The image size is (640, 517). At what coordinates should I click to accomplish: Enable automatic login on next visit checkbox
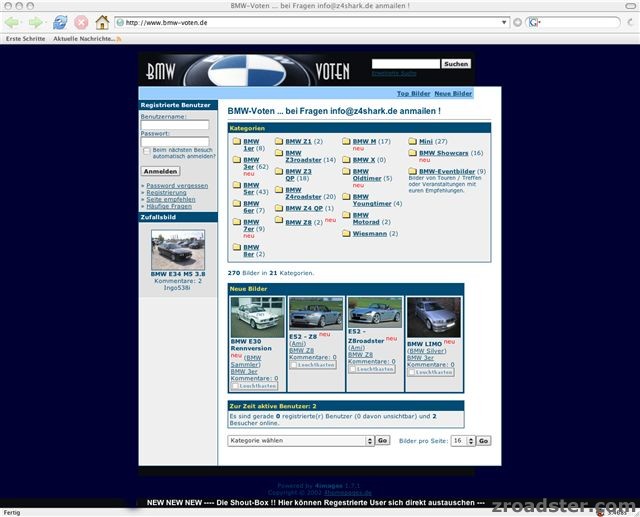[x=147, y=151]
